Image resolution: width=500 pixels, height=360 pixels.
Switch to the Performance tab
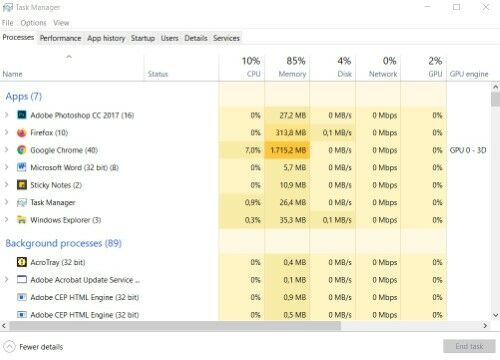60,38
